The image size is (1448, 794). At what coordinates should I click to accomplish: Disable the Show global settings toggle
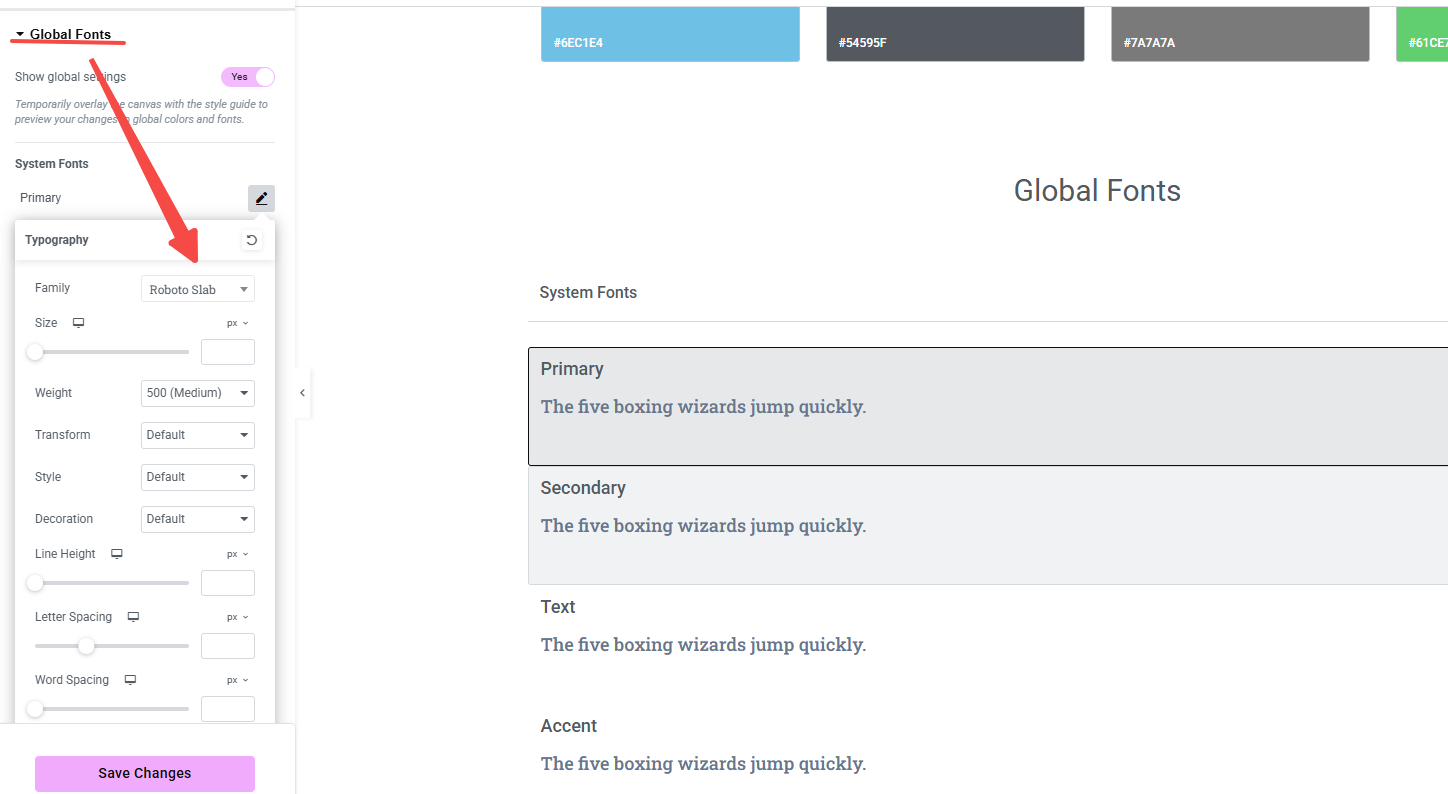248,76
